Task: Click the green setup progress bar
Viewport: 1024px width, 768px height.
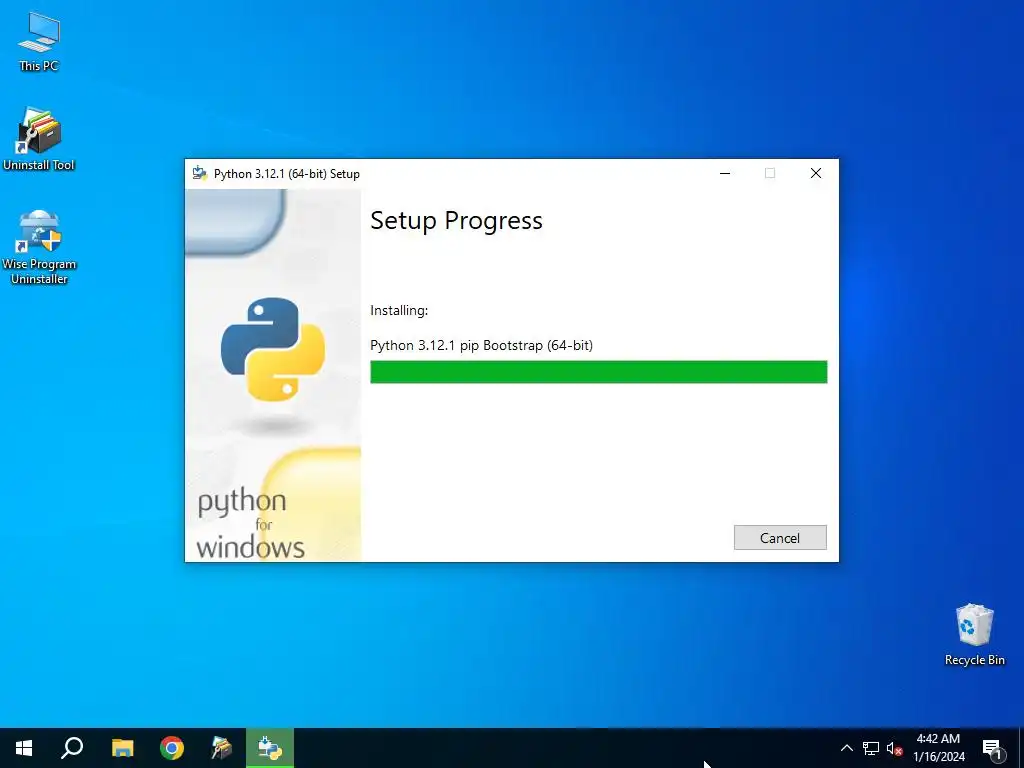Action: click(x=598, y=372)
